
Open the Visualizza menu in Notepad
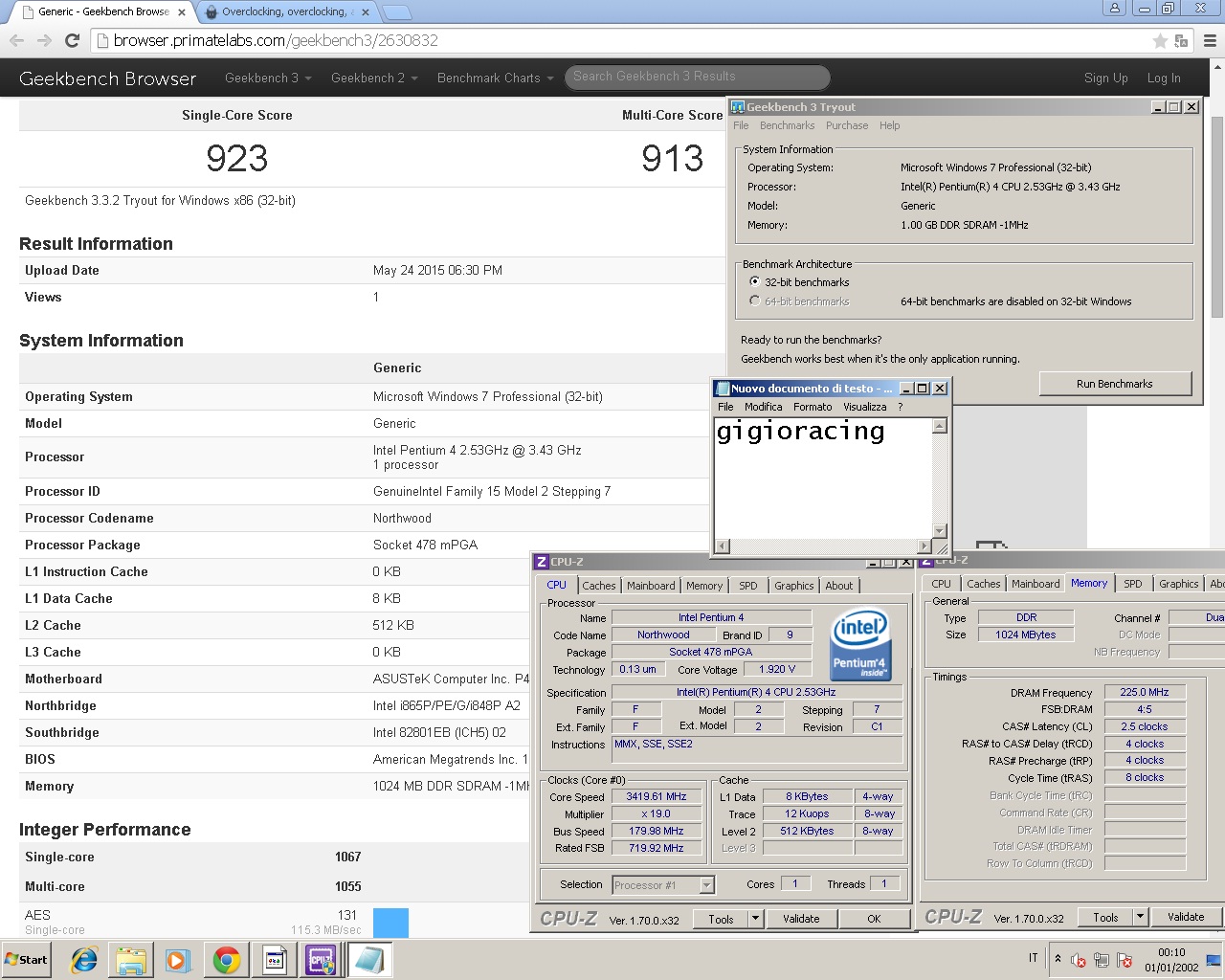pyautogui.click(x=865, y=407)
